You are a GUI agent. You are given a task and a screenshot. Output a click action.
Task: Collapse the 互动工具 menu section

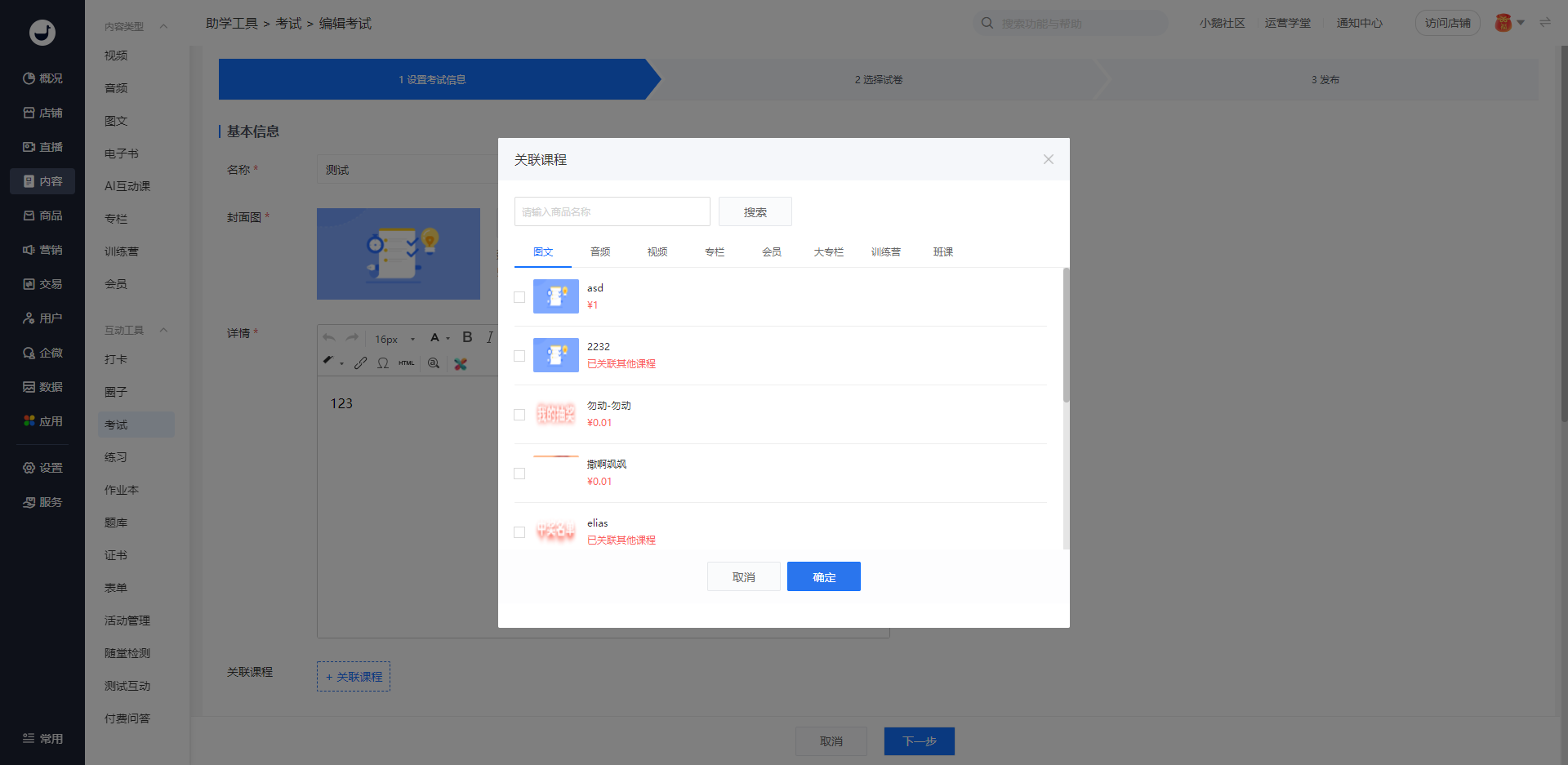[163, 331]
